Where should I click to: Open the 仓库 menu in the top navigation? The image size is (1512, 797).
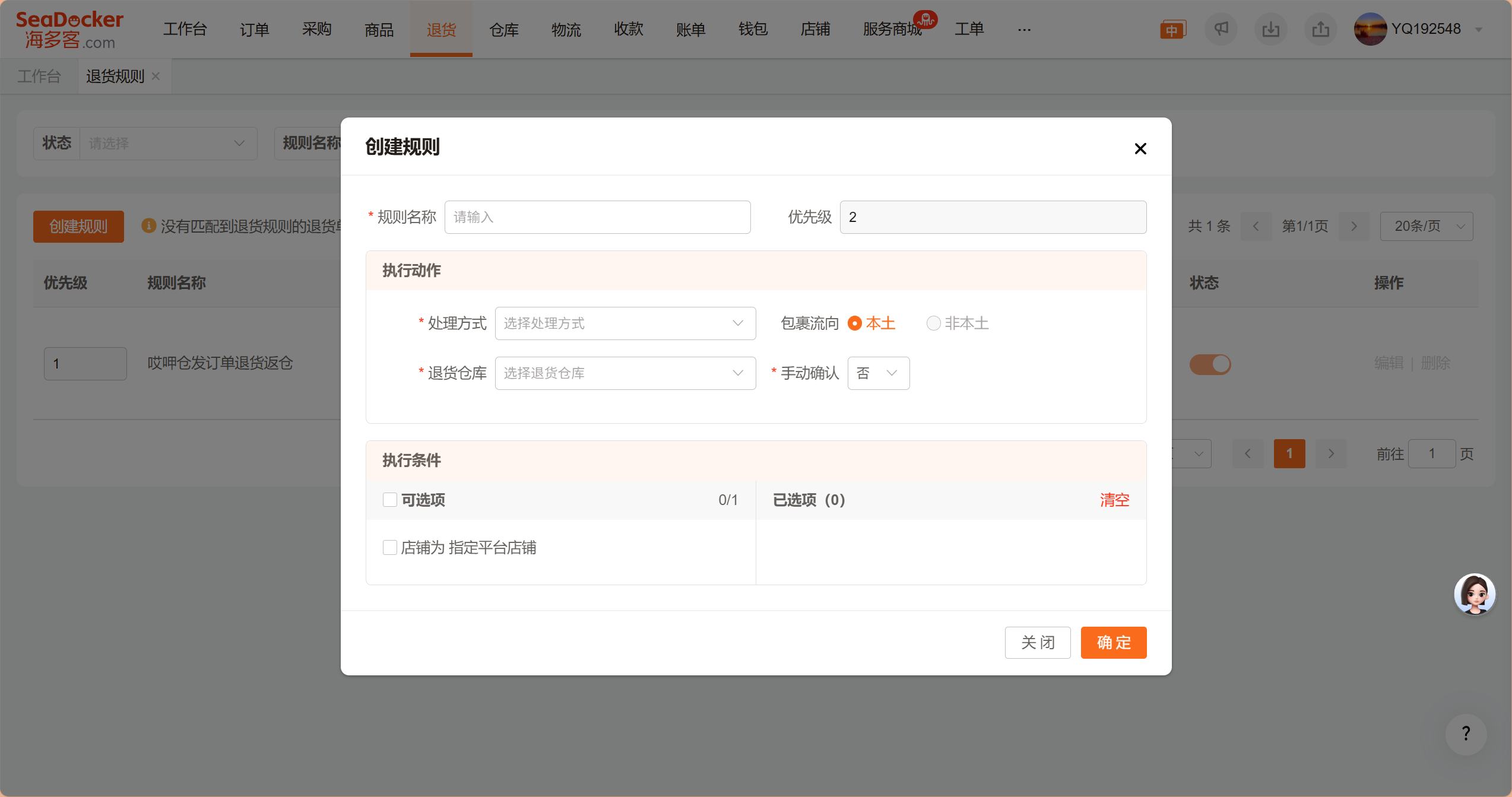503,29
